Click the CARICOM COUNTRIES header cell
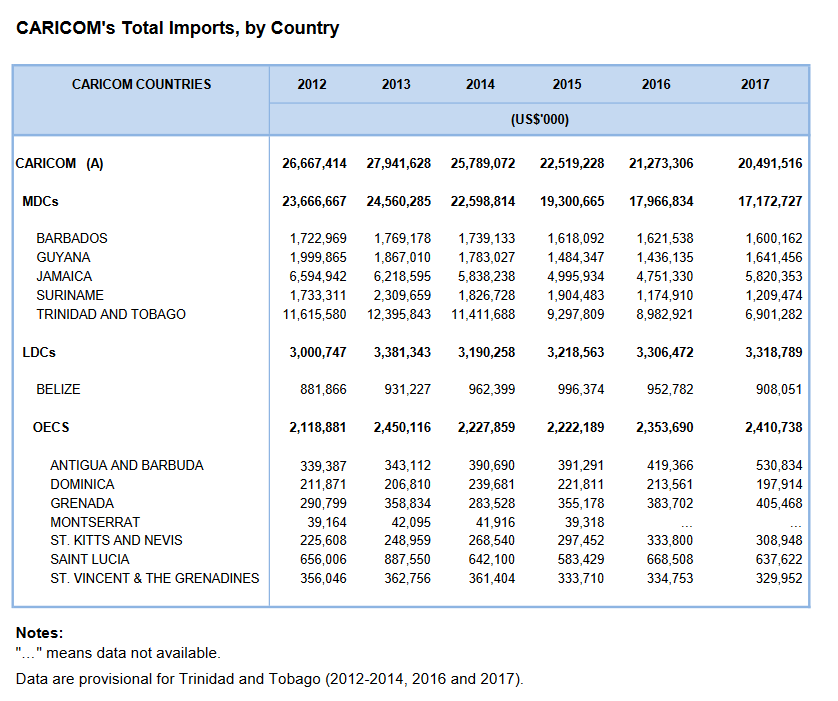This screenshot has width=838, height=701. pos(141,85)
